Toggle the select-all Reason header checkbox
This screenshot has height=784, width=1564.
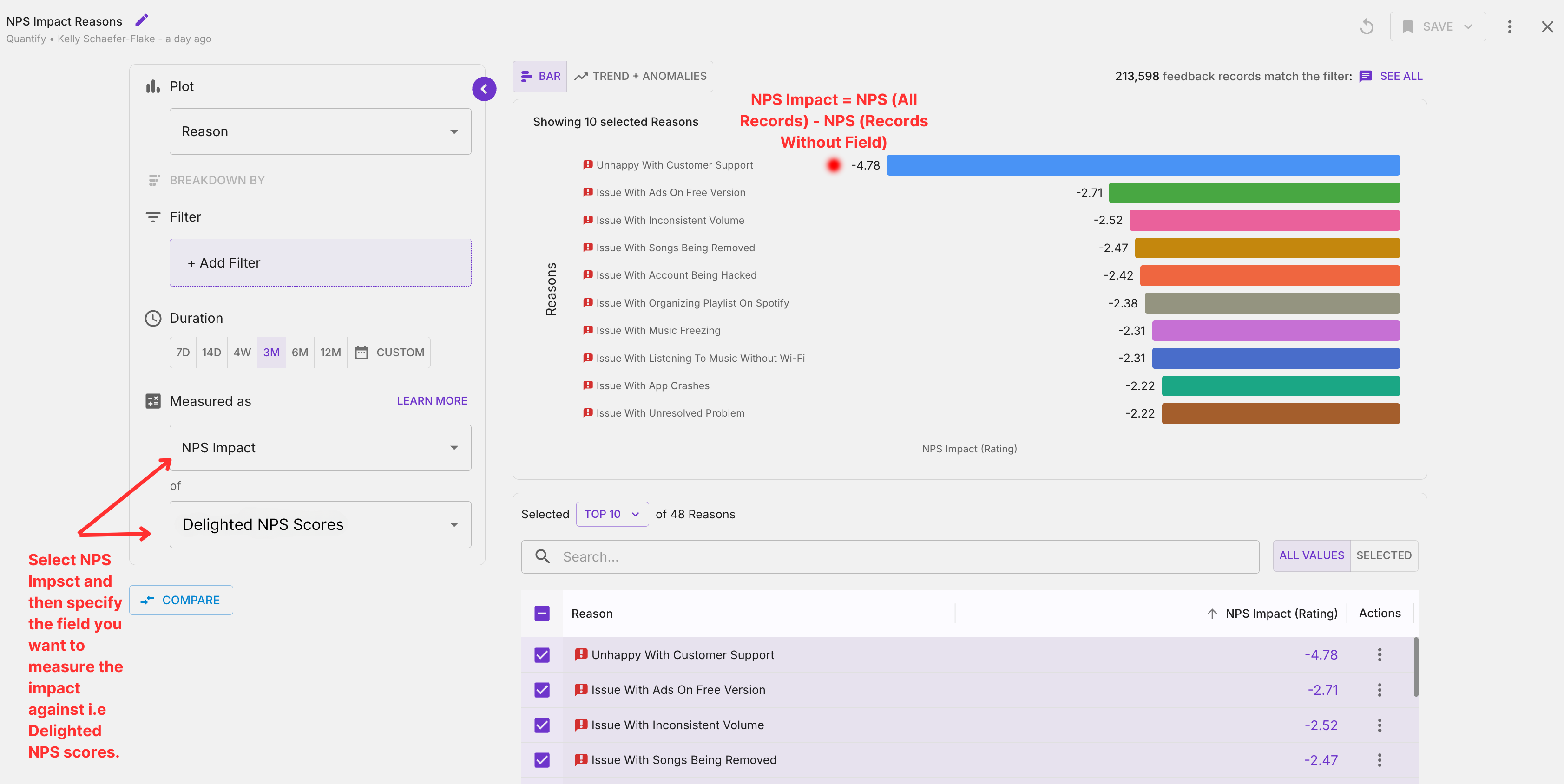(542, 614)
